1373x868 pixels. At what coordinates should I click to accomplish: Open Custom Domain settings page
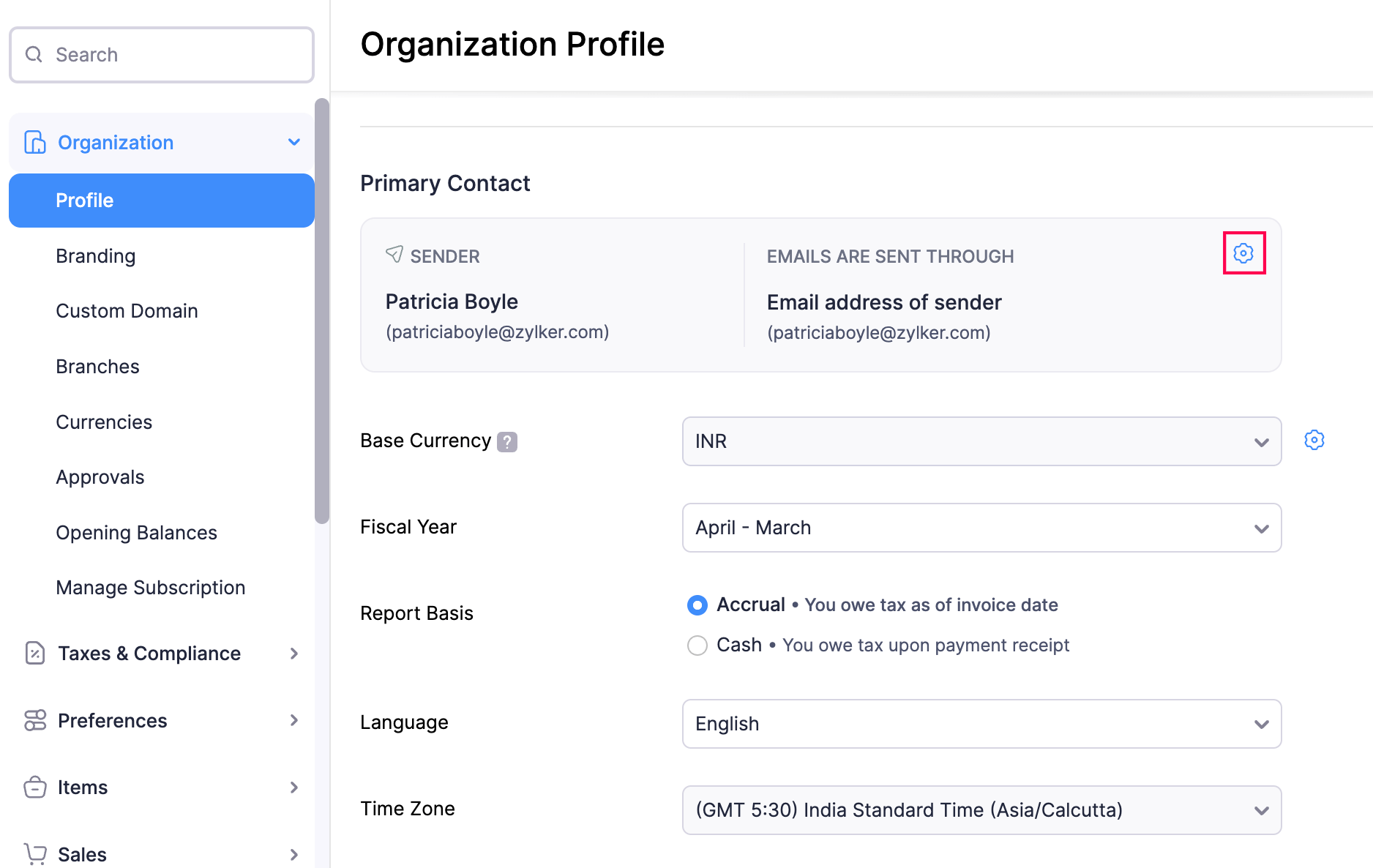coord(127,311)
